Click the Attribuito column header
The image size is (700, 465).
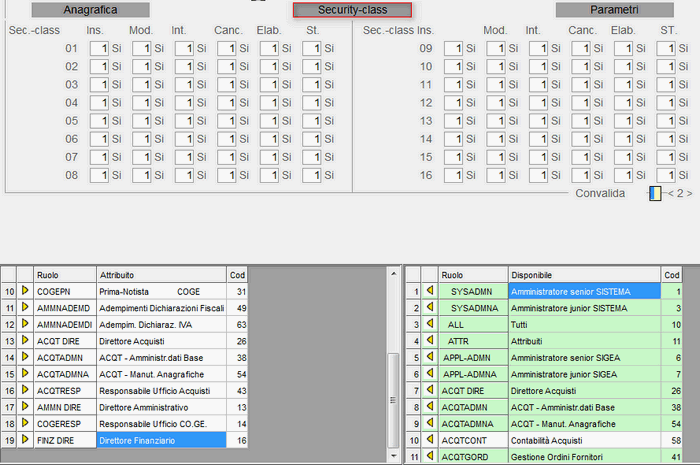[x=161, y=275]
